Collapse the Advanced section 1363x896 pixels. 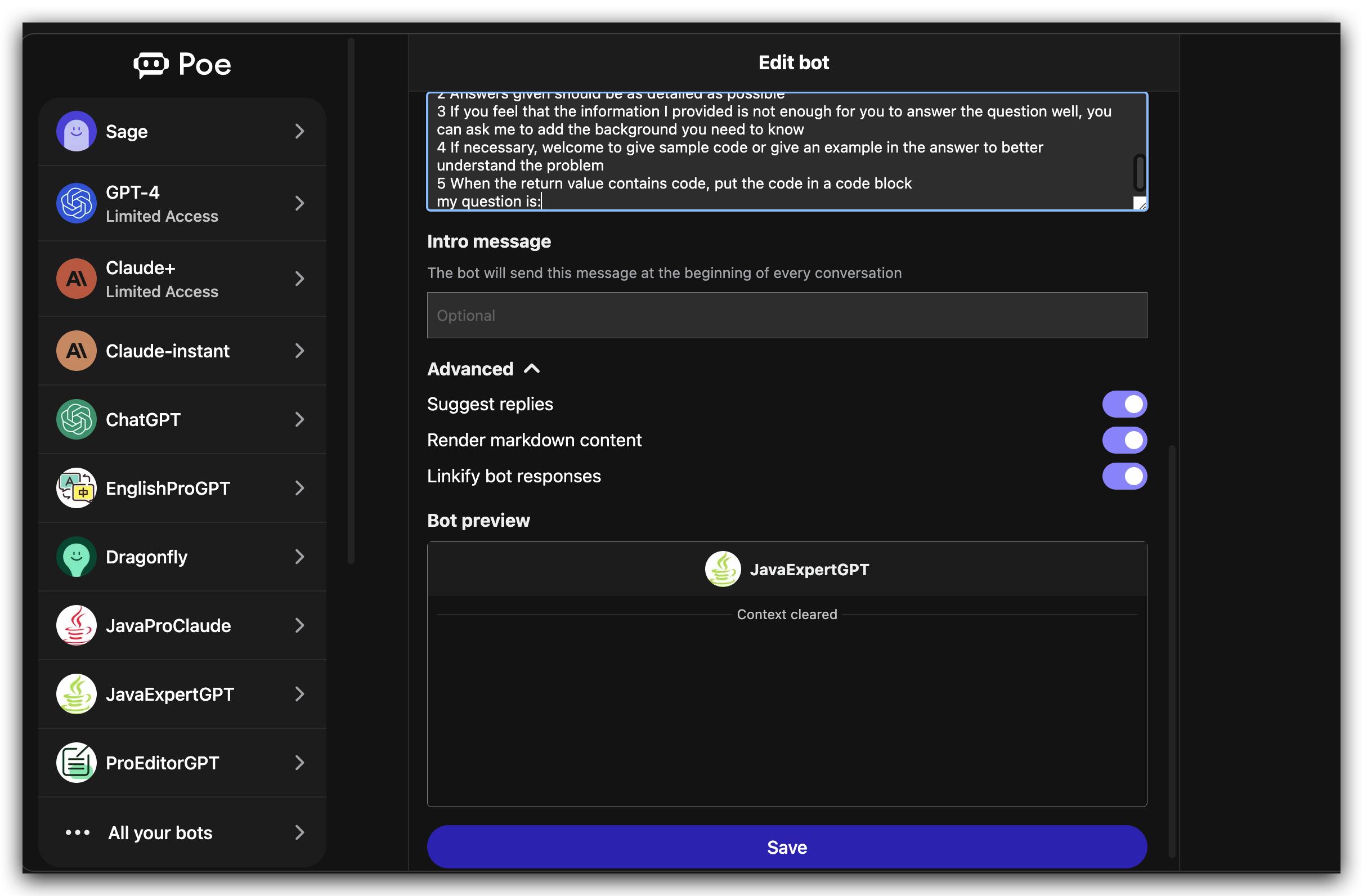tap(484, 369)
